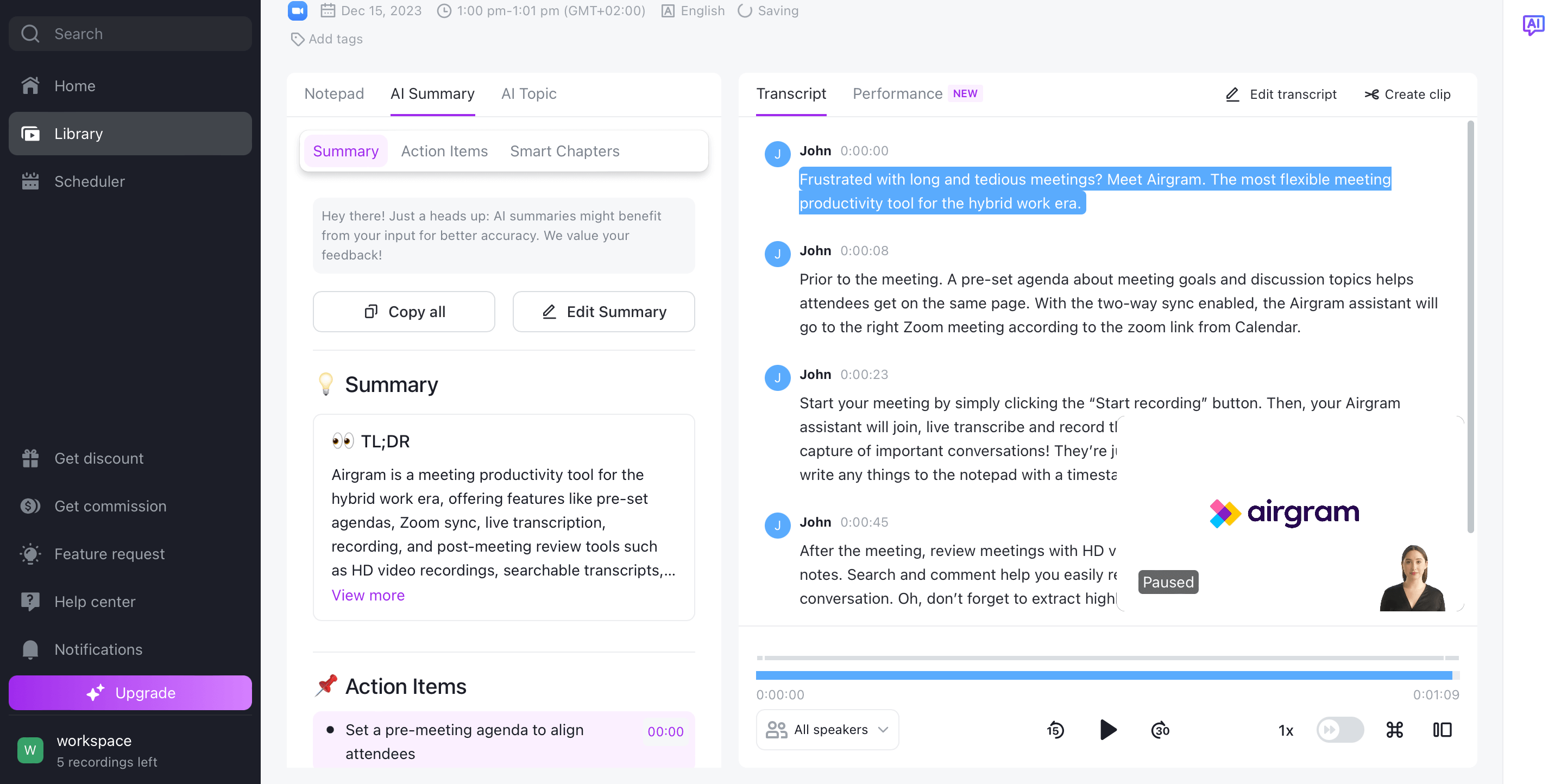1561x784 pixels.
Task: Switch to the Notepad tab
Action: point(334,93)
